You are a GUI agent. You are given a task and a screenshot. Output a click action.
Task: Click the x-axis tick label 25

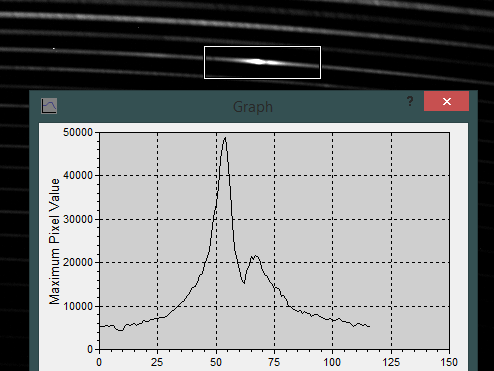pyautogui.click(x=157, y=362)
